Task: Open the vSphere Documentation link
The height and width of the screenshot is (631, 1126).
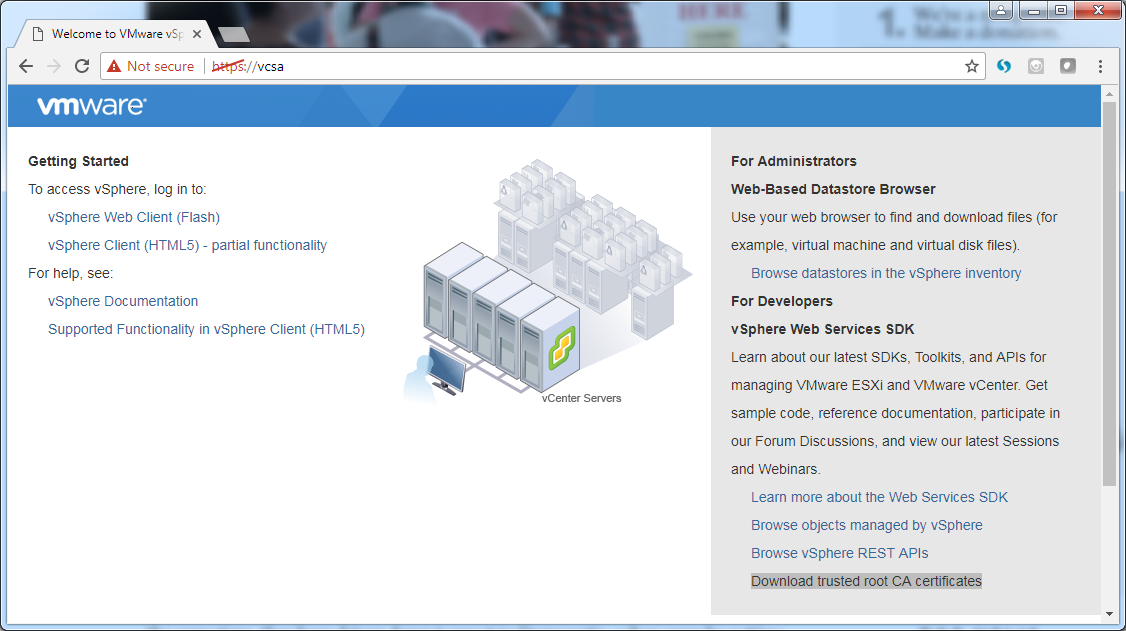Action: point(123,301)
